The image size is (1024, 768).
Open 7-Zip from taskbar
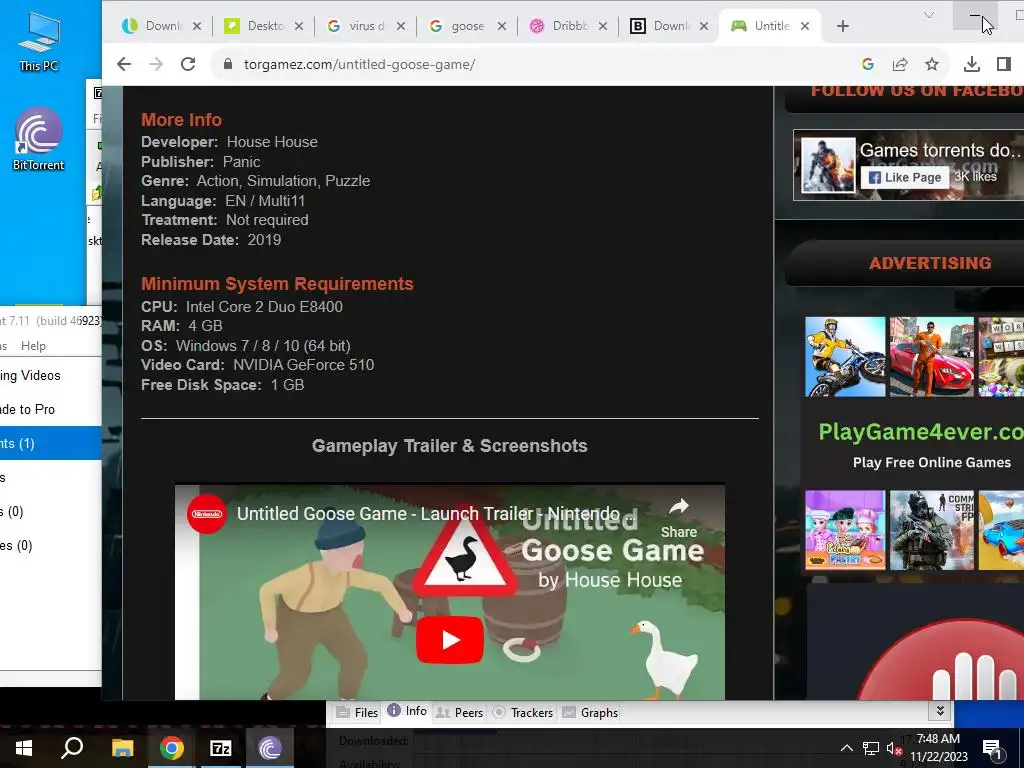click(221, 748)
